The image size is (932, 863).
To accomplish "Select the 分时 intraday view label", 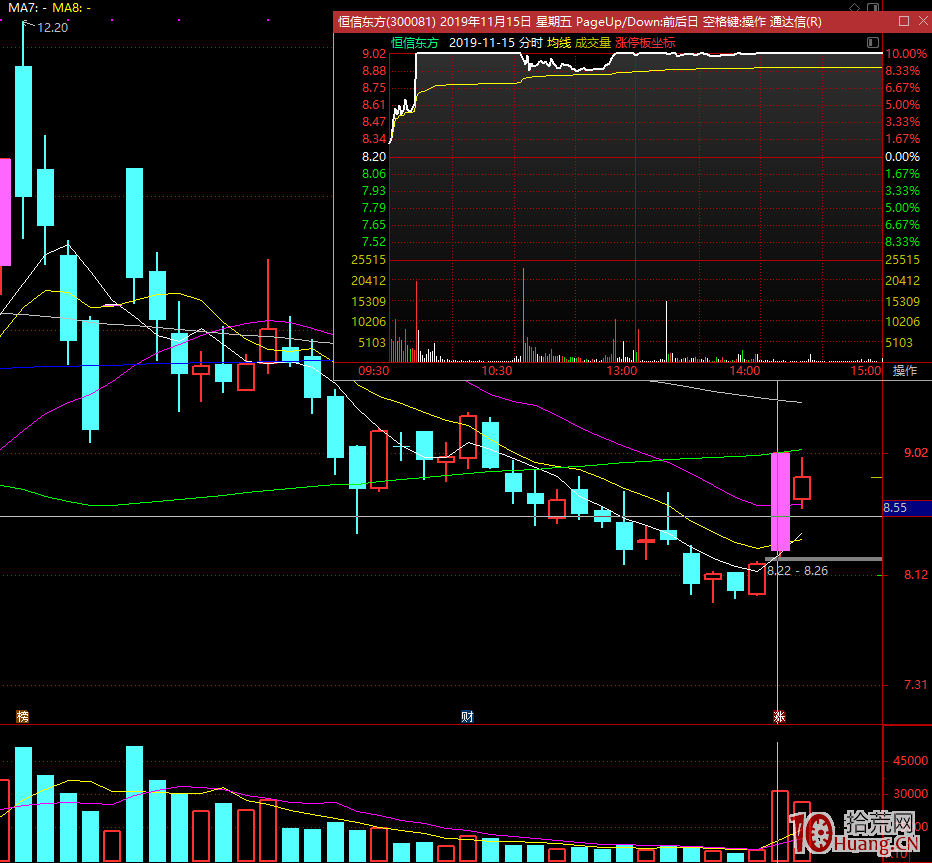I will point(530,43).
